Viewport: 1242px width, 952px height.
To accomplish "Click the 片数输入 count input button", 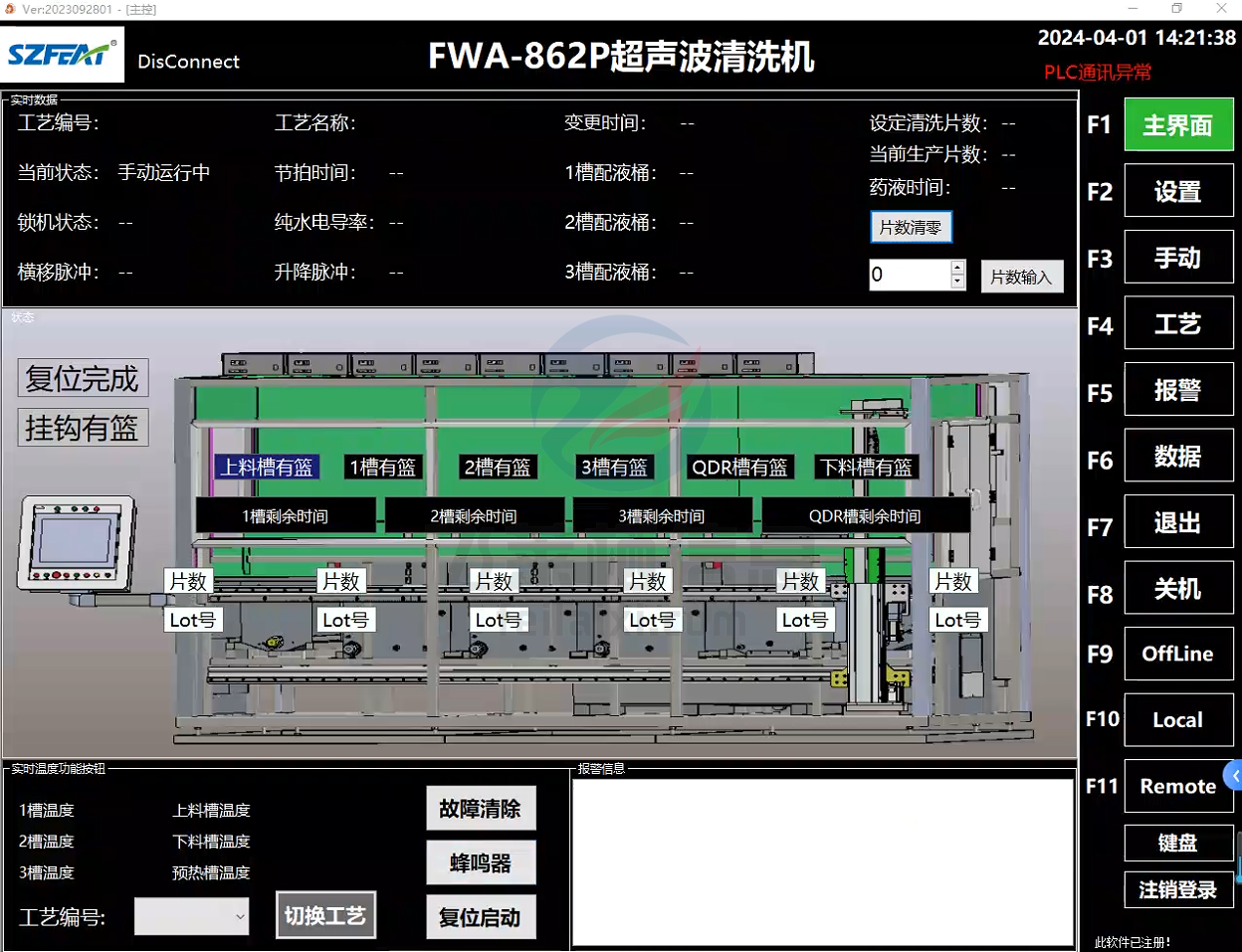I will 1021,277.
